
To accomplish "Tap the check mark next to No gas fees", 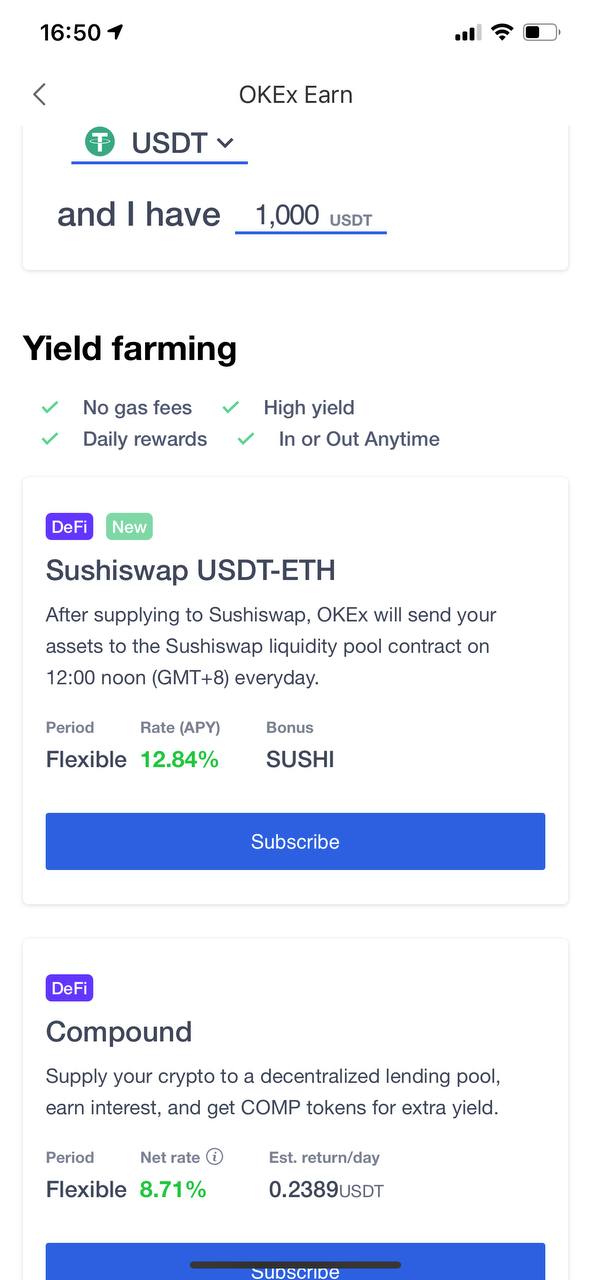I will click(49, 407).
